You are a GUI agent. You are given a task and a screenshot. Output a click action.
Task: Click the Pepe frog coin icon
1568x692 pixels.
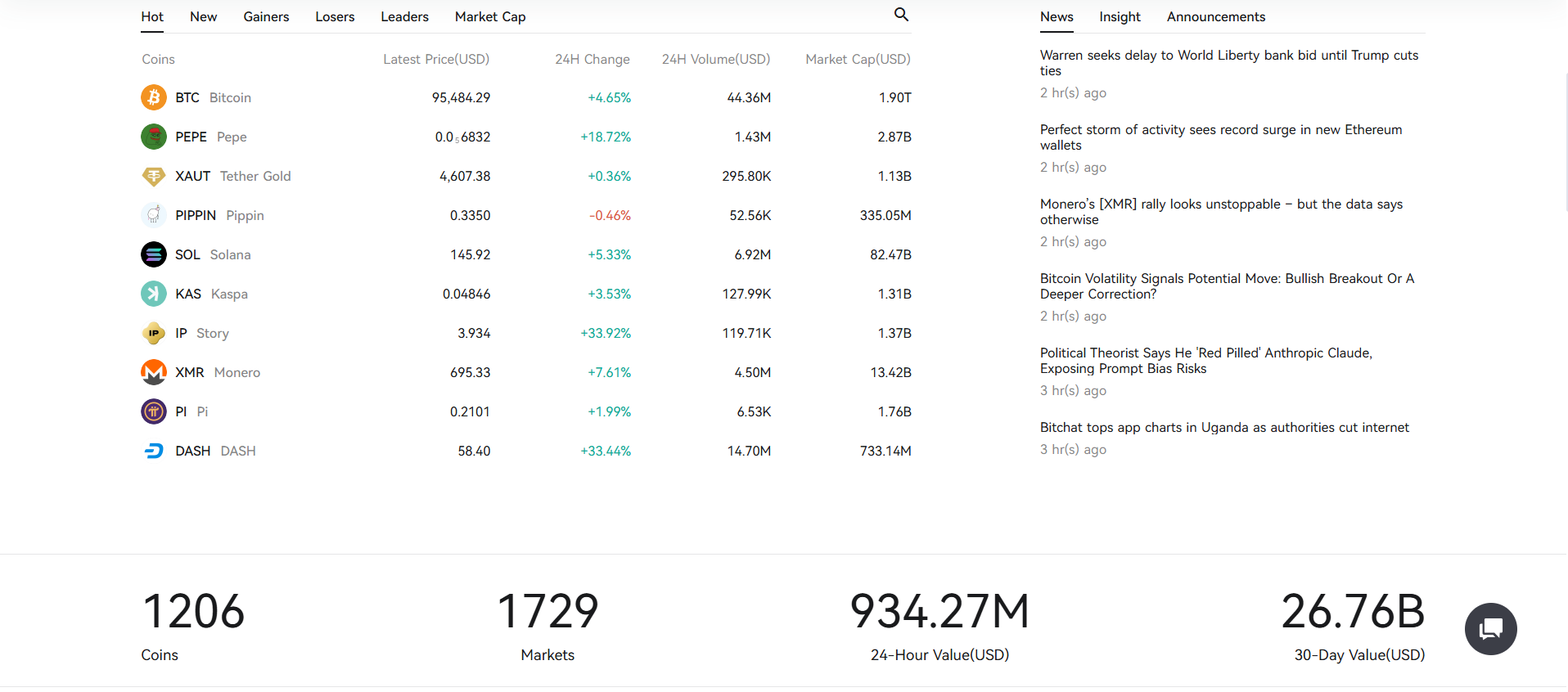coord(154,137)
